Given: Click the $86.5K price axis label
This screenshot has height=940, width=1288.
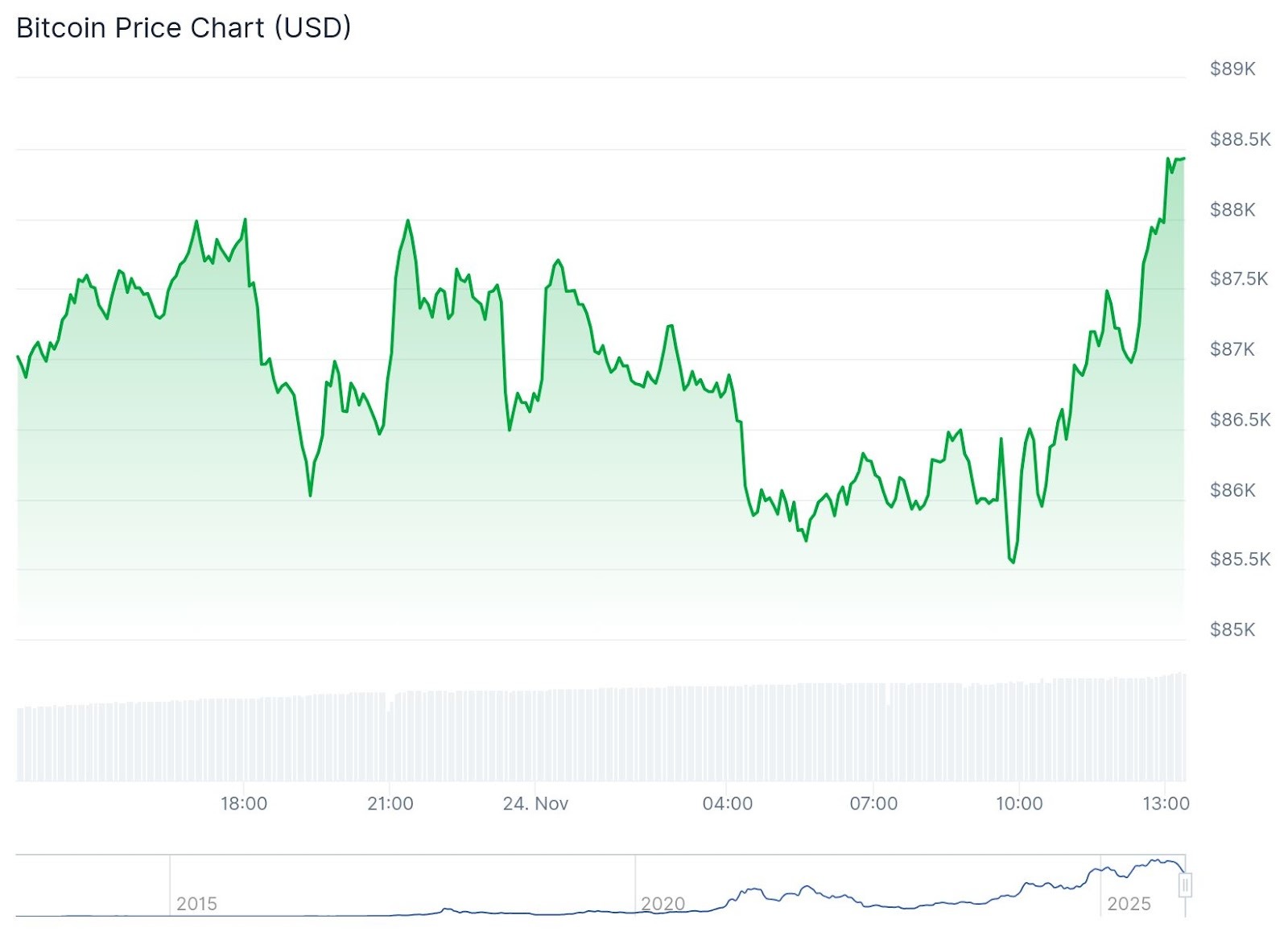Looking at the screenshot, I should coord(1240,419).
